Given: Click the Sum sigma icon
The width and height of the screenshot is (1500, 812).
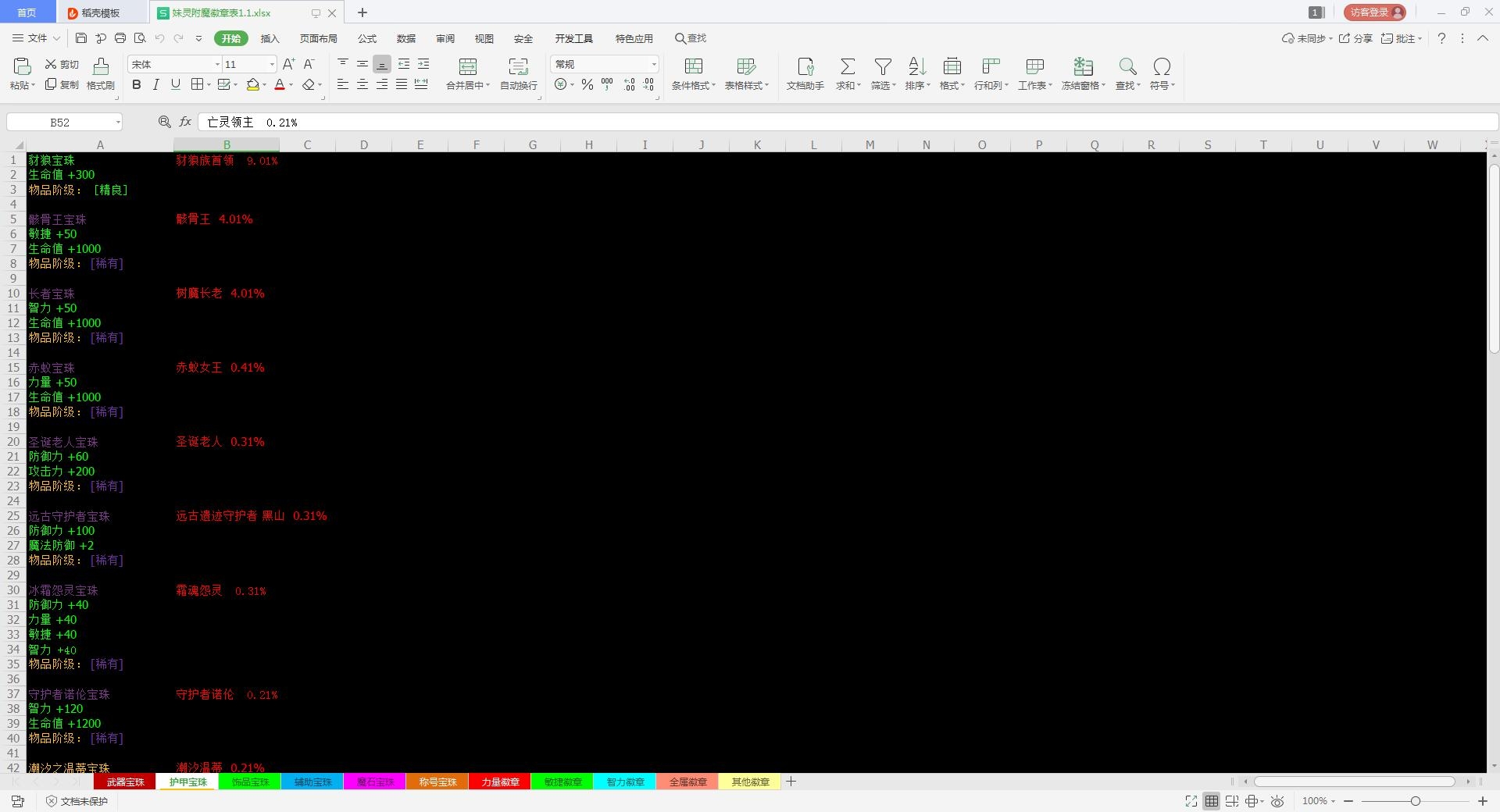Looking at the screenshot, I should [x=847, y=66].
